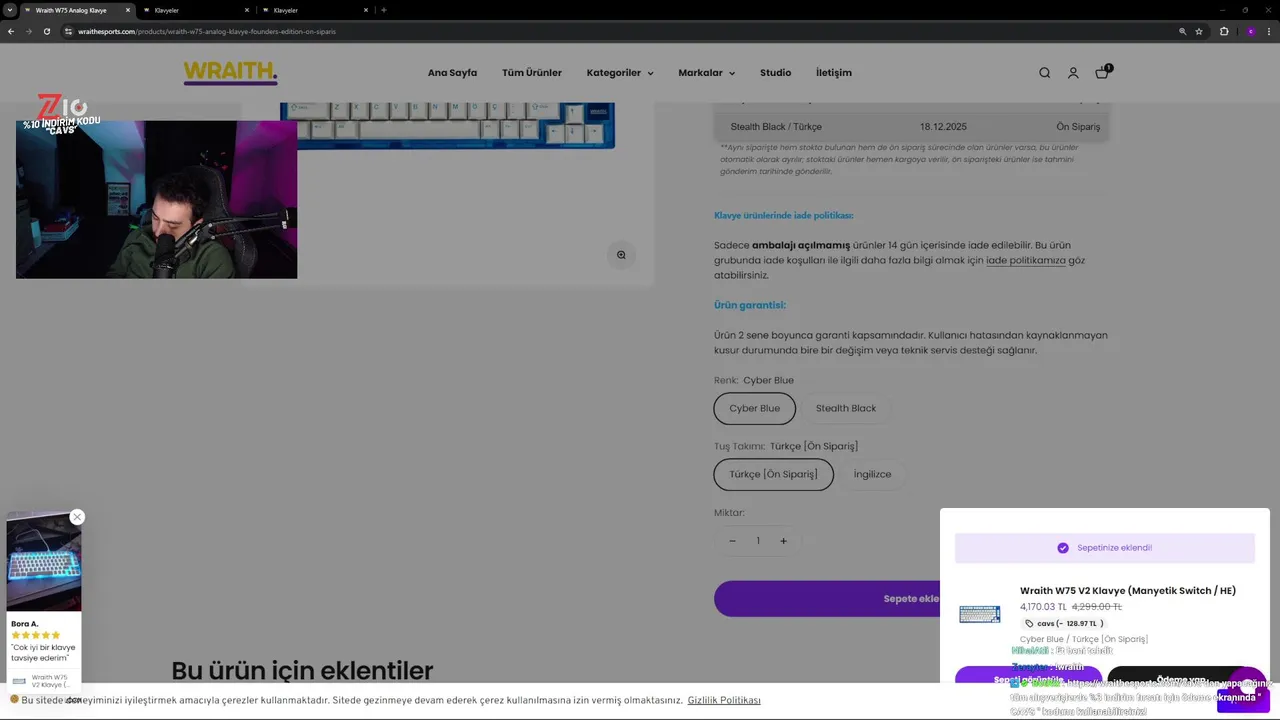1280x720 pixels.
Task: Click the address bar URL
Action: pyautogui.click(x=207, y=31)
